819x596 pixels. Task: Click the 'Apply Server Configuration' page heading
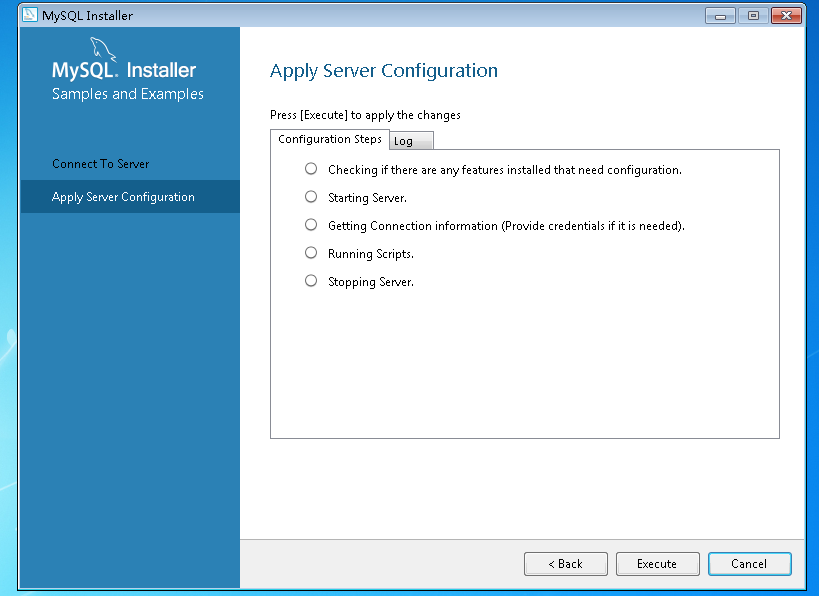(384, 71)
